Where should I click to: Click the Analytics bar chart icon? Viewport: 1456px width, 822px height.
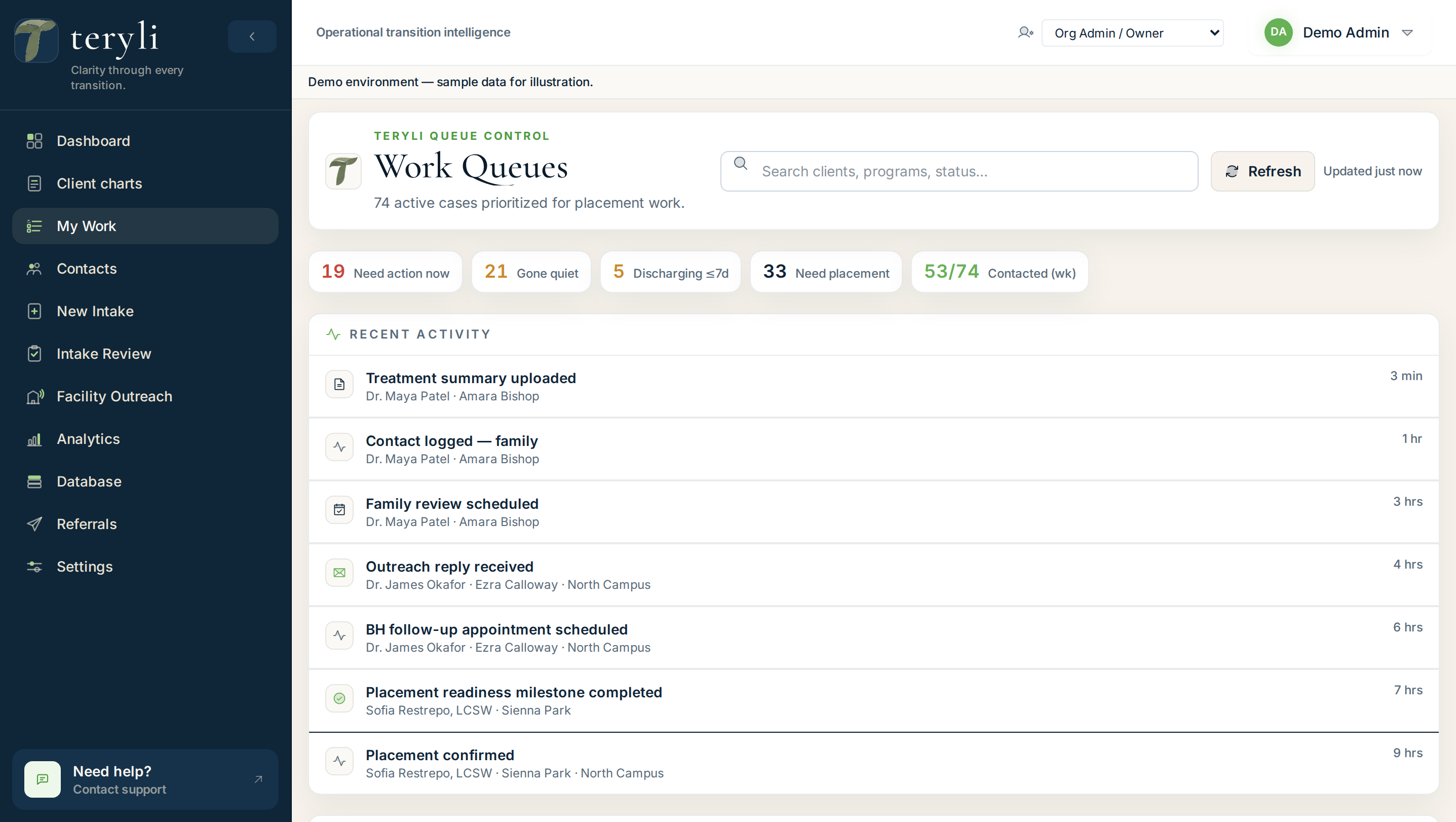pyautogui.click(x=34, y=439)
